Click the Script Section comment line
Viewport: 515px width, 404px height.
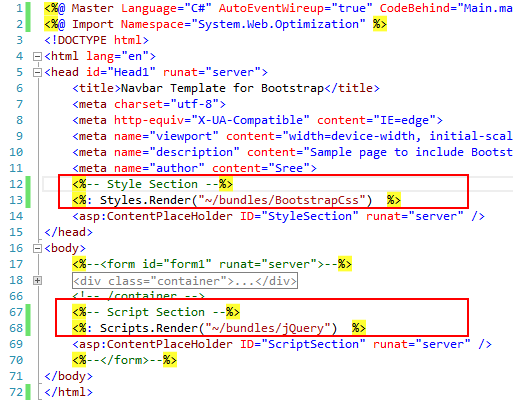[156, 312]
